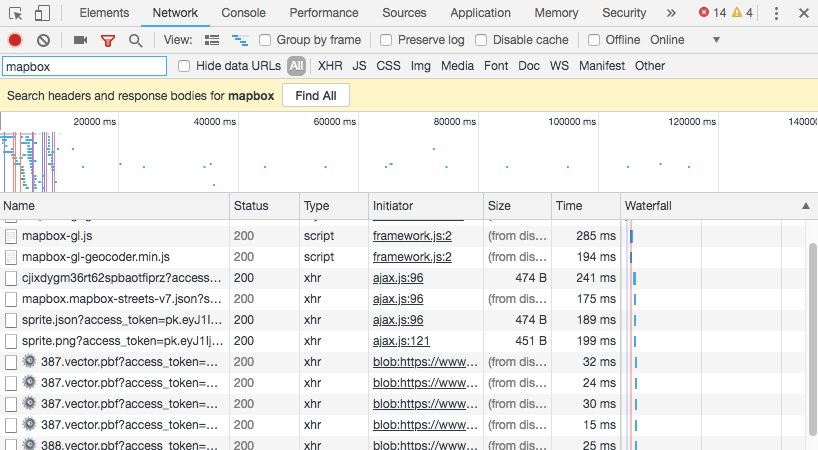Sort by the Status column header
The image size is (818, 450).
coord(264,206)
